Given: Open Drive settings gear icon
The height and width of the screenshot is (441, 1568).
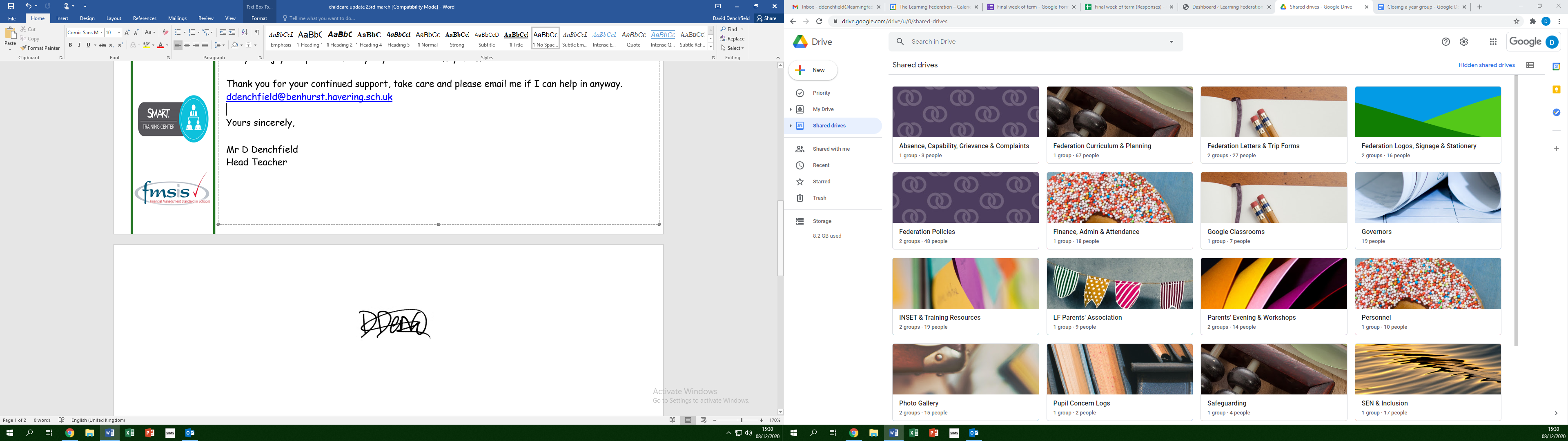Looking at the screenshot, I should pos(1464,41).
